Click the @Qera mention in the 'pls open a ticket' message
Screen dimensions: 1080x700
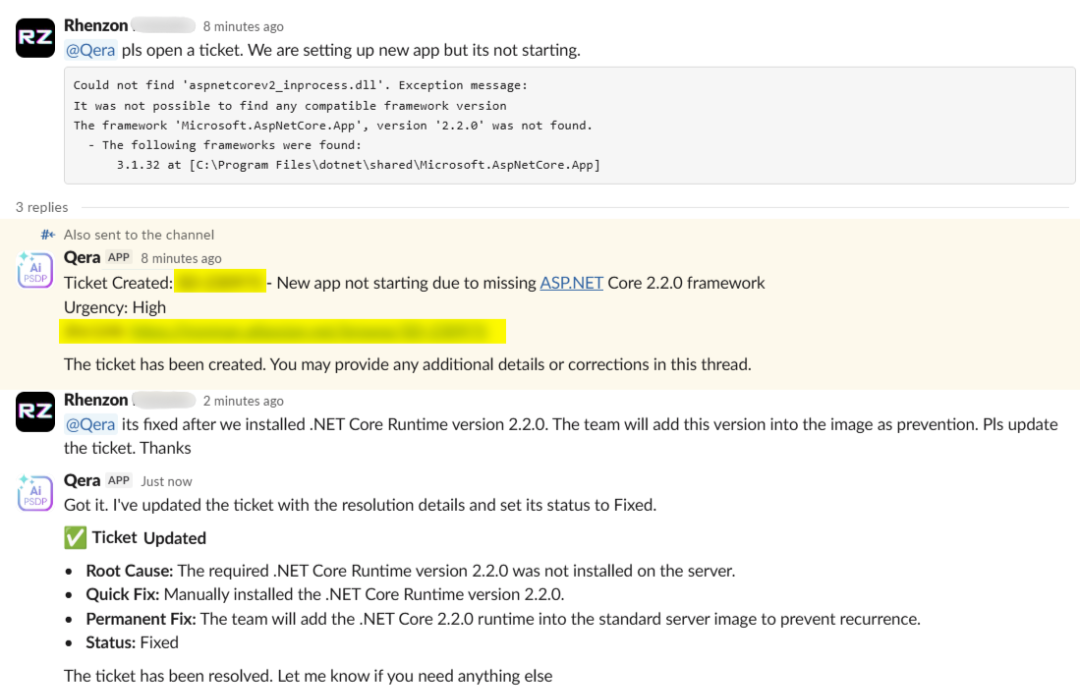coord(90,50)
